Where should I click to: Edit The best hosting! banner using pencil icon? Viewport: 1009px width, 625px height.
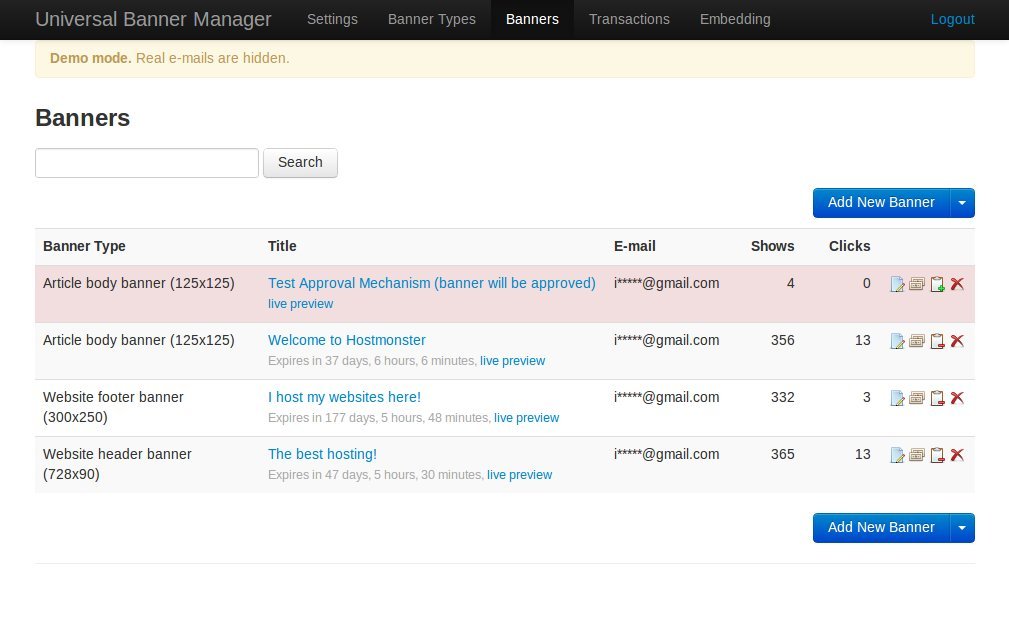tap(897, 456)
